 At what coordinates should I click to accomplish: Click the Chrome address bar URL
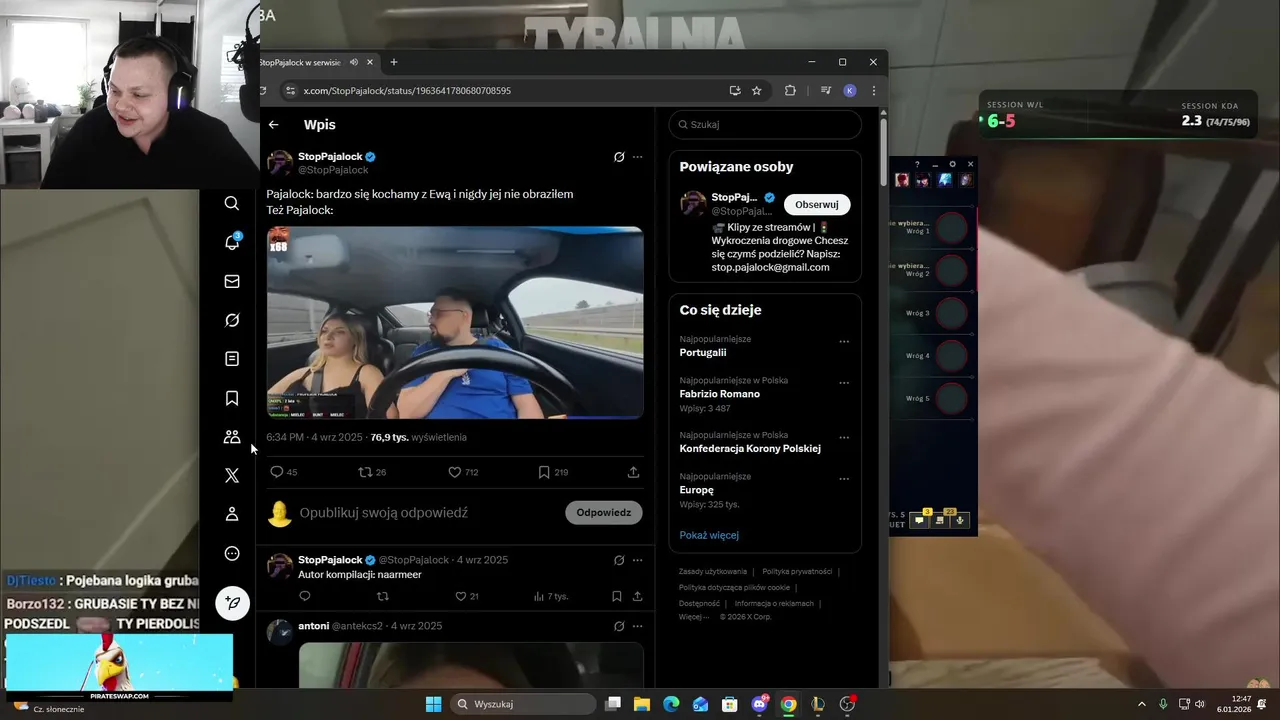407,91
